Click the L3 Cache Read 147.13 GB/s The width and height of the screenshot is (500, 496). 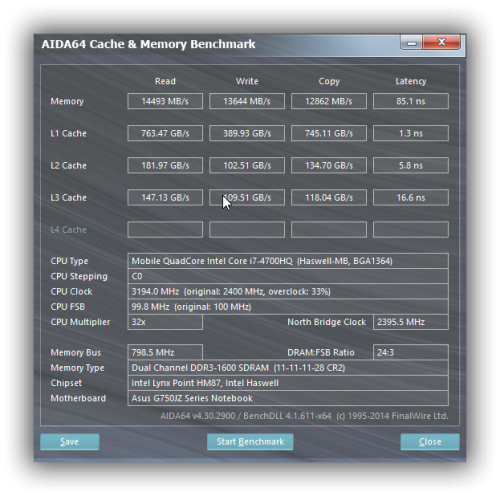pos(165,197)
